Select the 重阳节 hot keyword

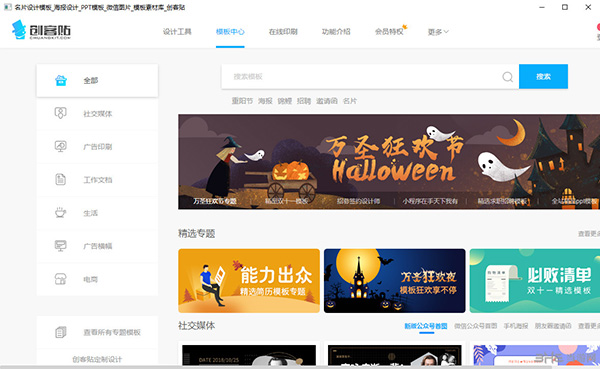coord(242,101)
